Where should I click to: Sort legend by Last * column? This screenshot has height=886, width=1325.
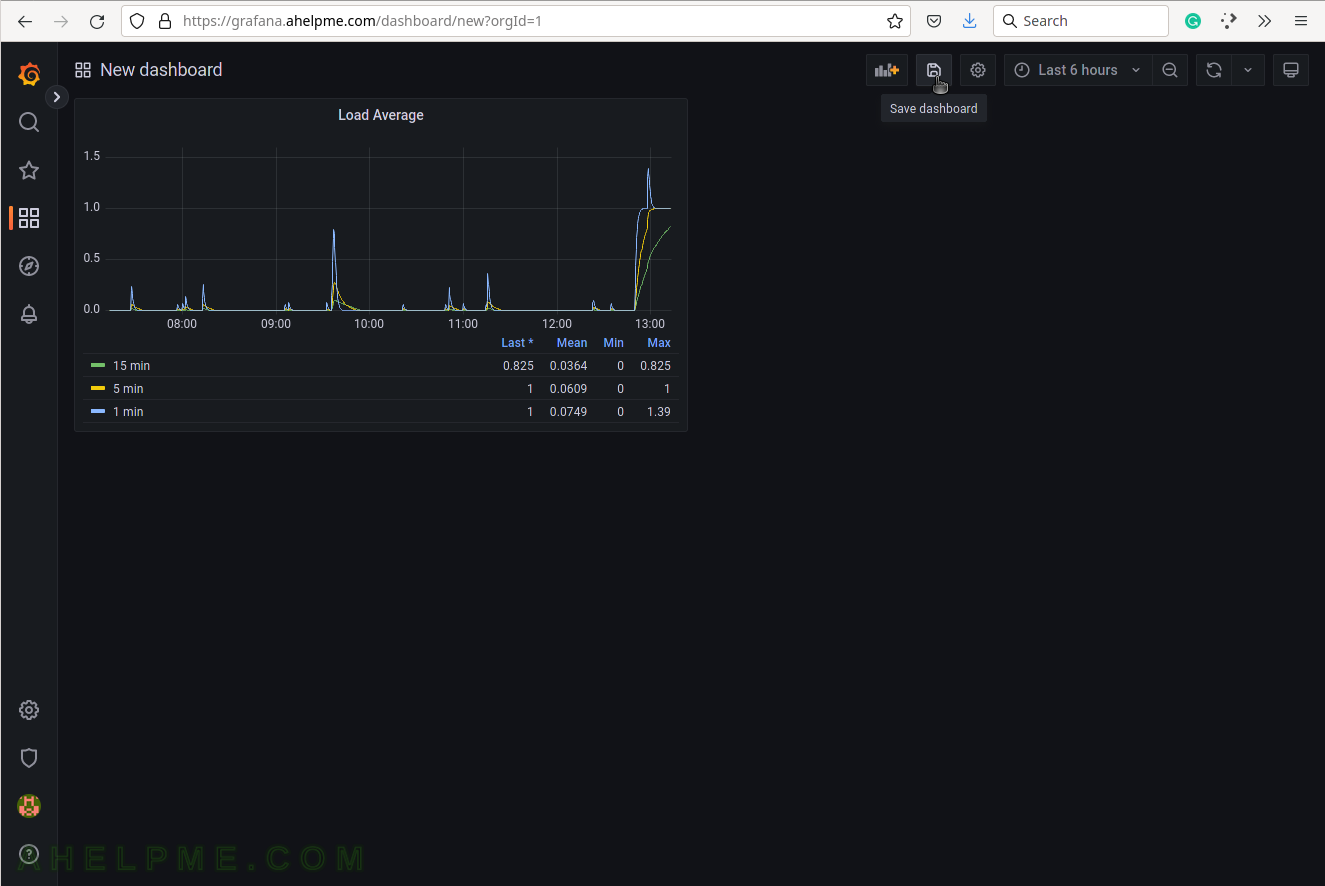click(x=517, y=343)
